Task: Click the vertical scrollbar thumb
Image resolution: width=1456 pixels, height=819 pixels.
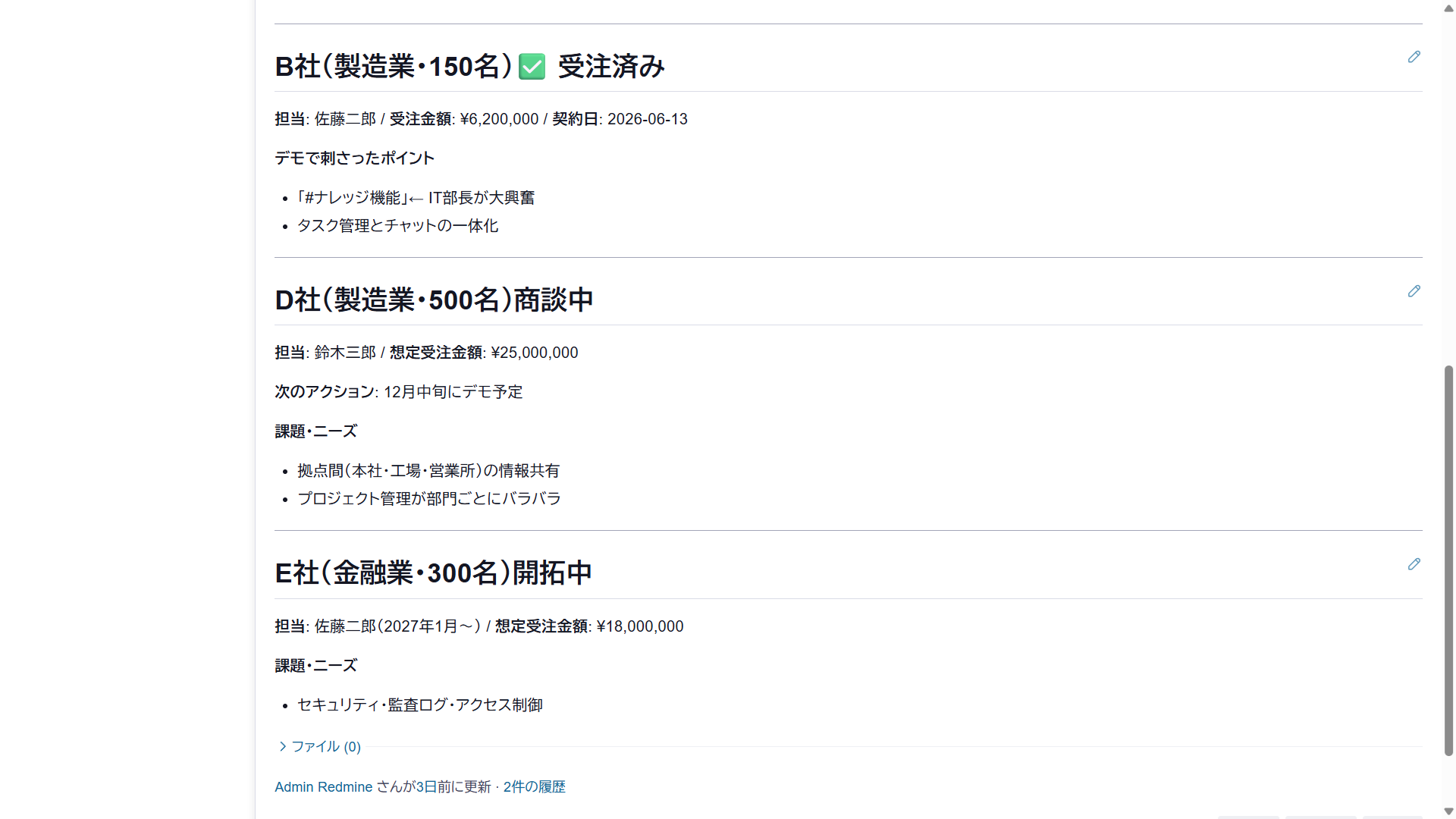Action: tap(1448, 561)
